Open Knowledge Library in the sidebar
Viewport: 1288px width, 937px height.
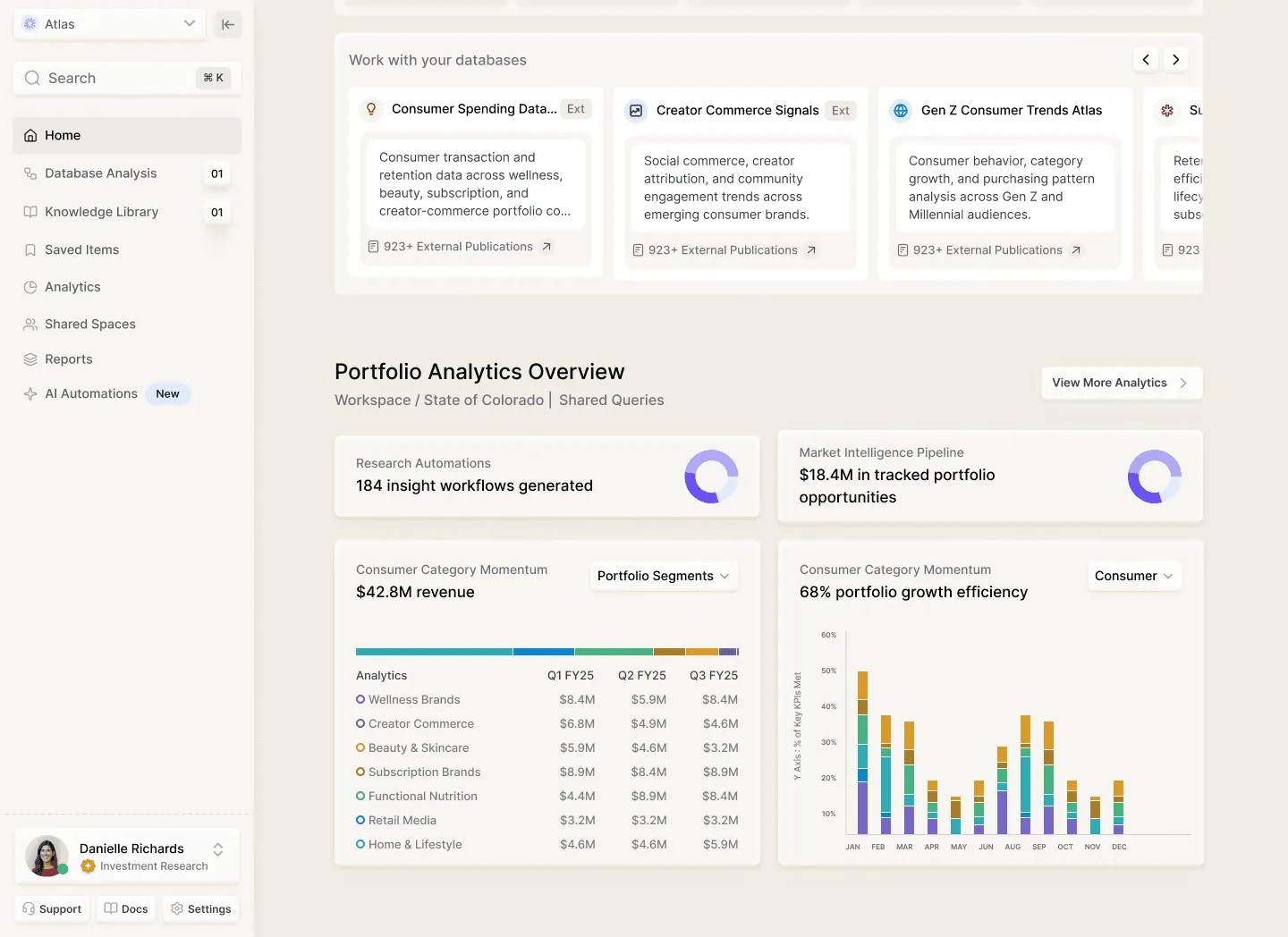[x=127, y=212]
